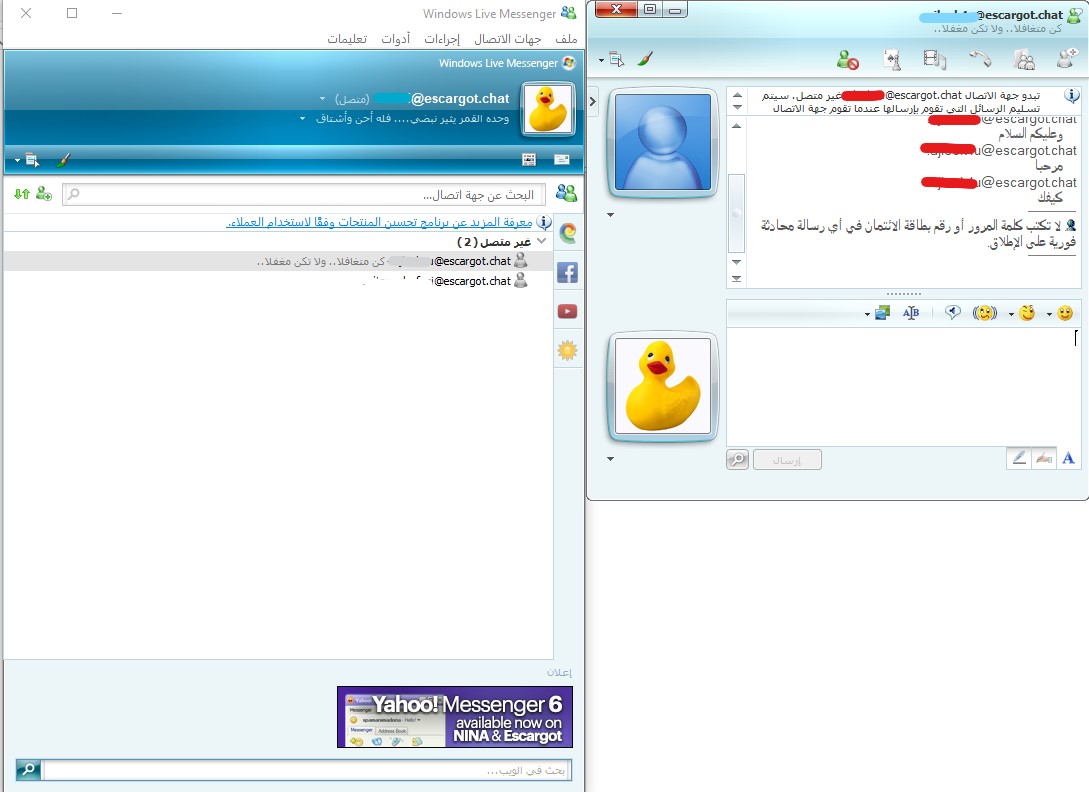Start a game or activity via cards icon

click(892, 60)
